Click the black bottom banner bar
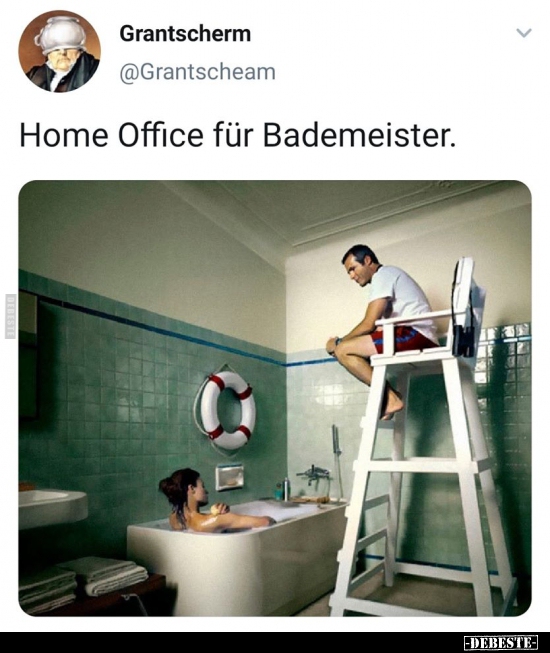 click(275, 643)
